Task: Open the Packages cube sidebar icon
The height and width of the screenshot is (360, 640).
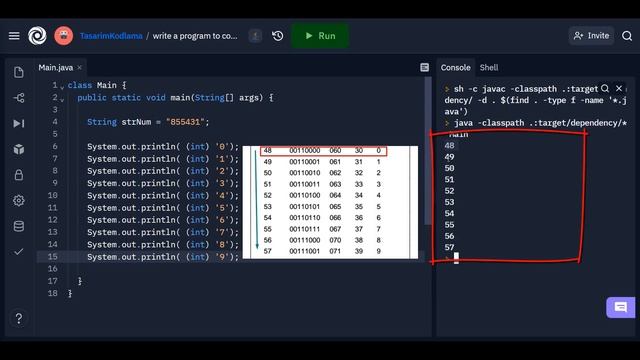Action: (x=19, y=149)
